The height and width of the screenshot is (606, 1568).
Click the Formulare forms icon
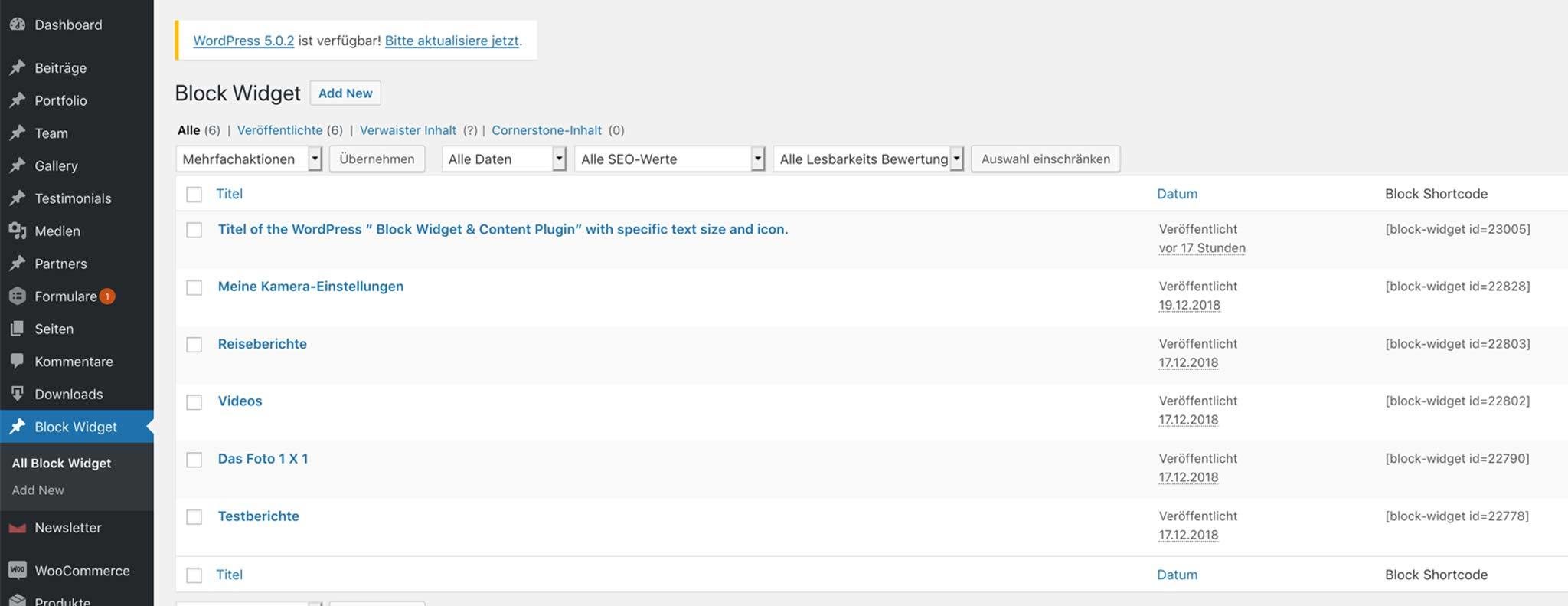coord(18,296)
